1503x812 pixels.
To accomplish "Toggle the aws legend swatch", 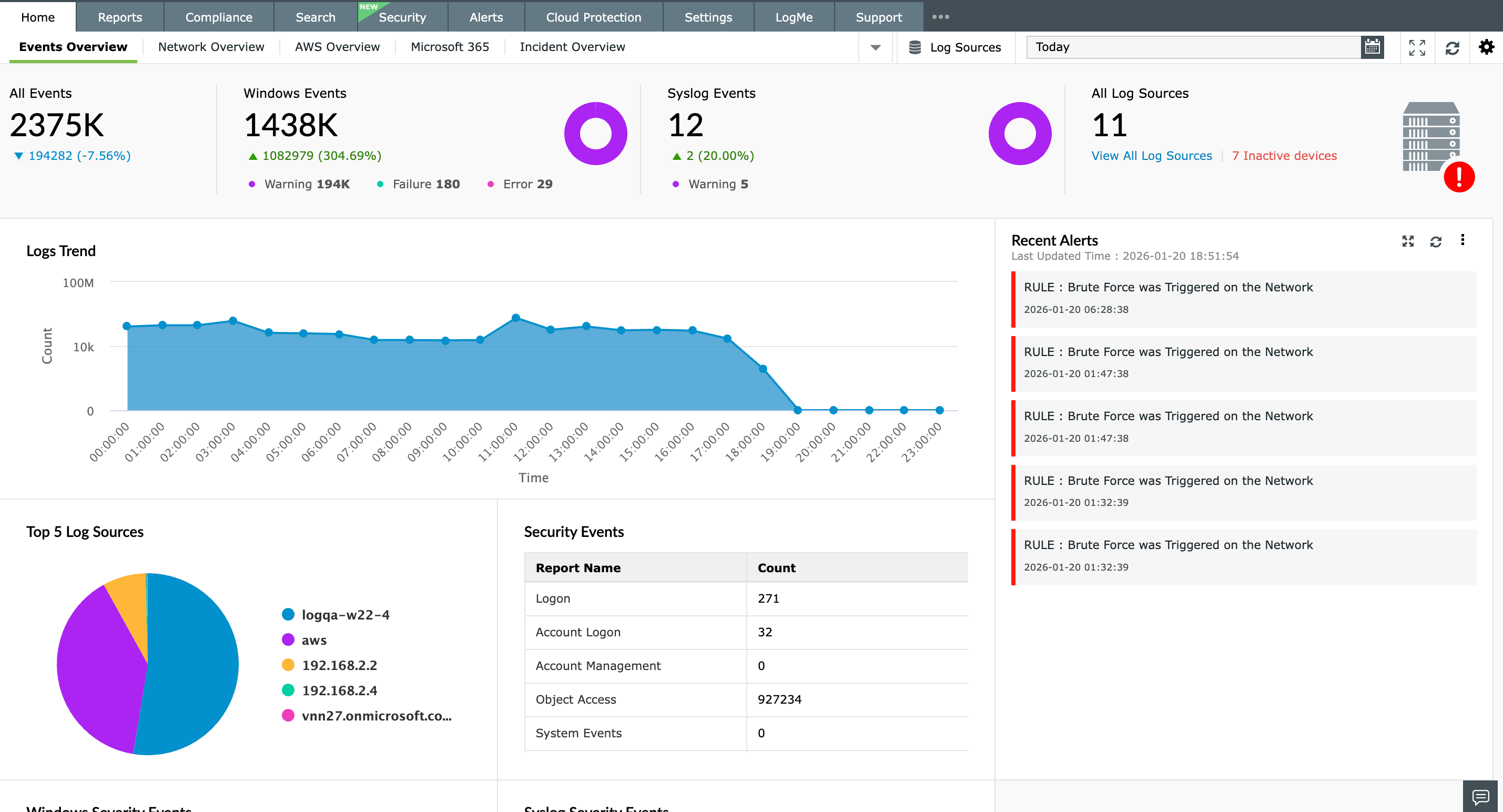I will click(288, 640).
